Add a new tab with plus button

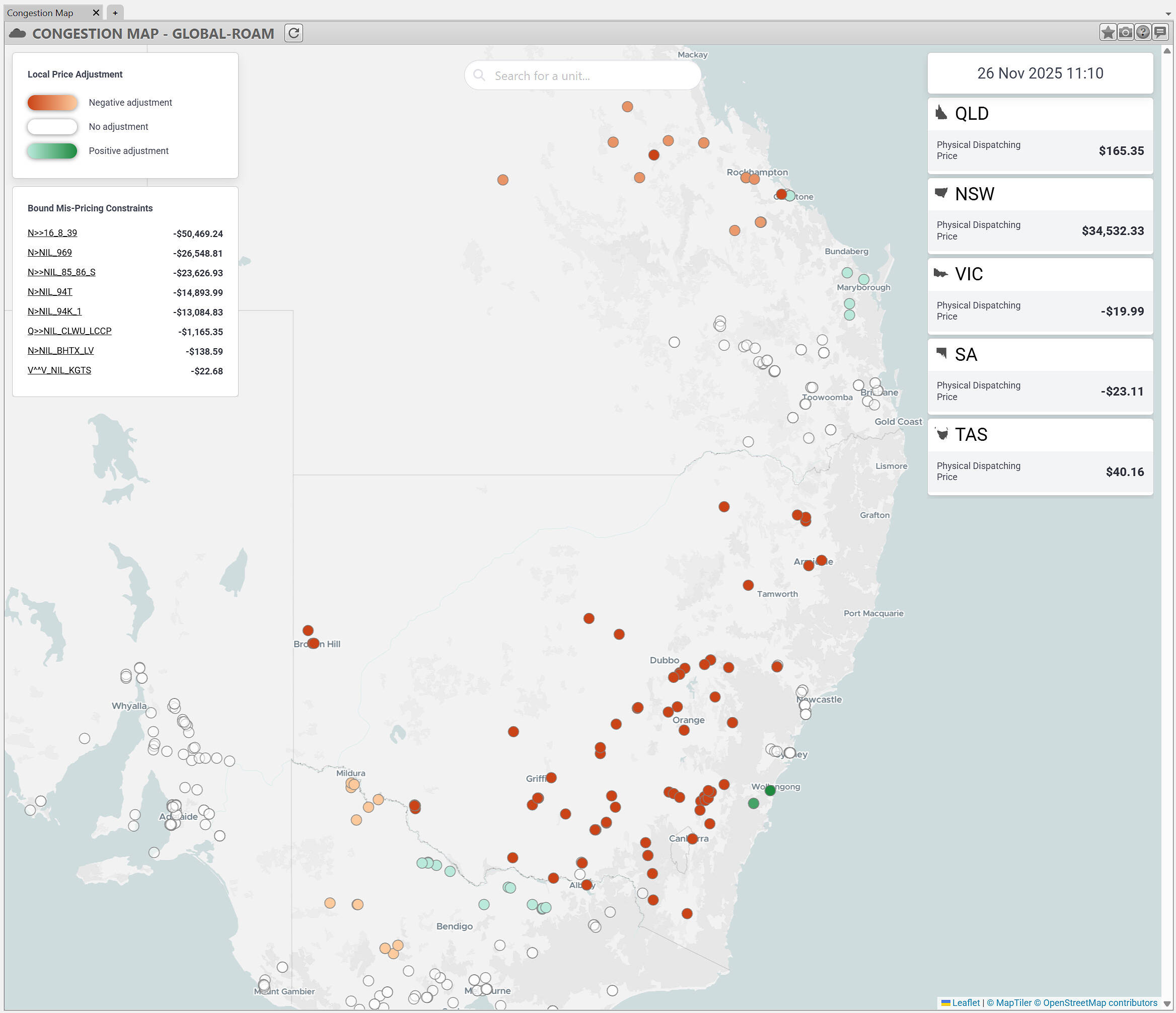(x=115, y=13)
